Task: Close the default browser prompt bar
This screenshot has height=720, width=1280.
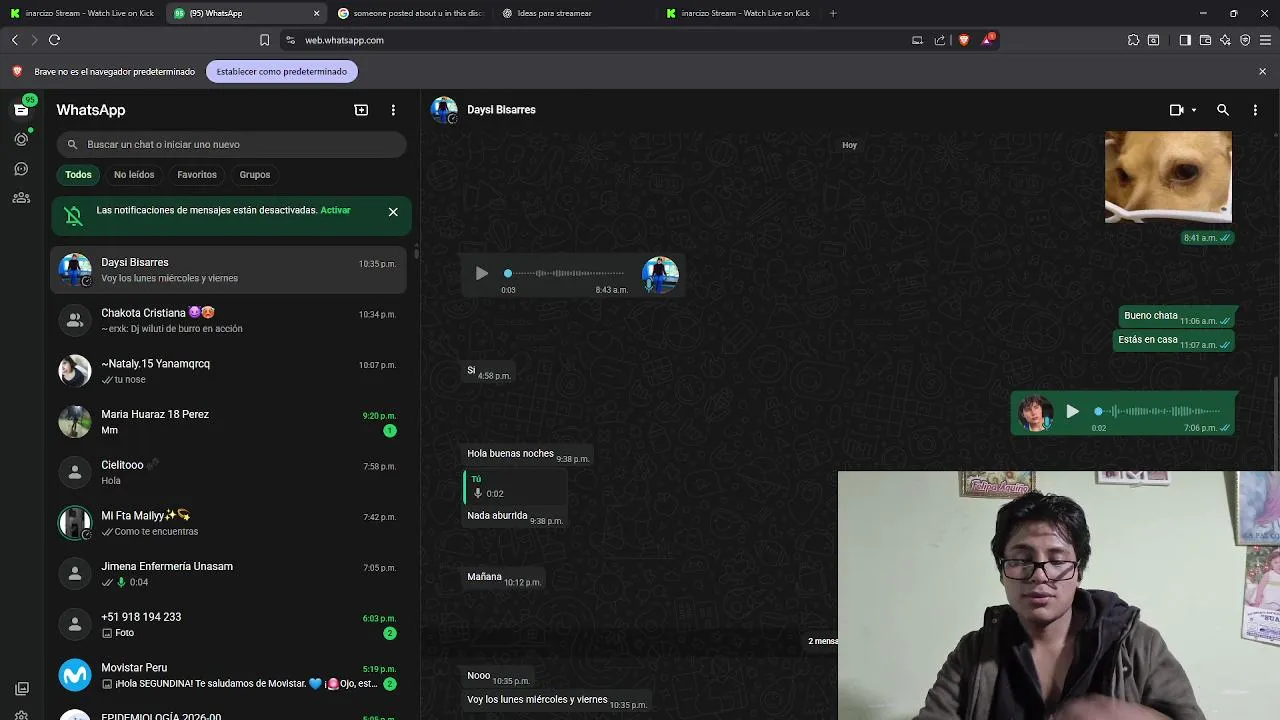Action: point(1262,71)
